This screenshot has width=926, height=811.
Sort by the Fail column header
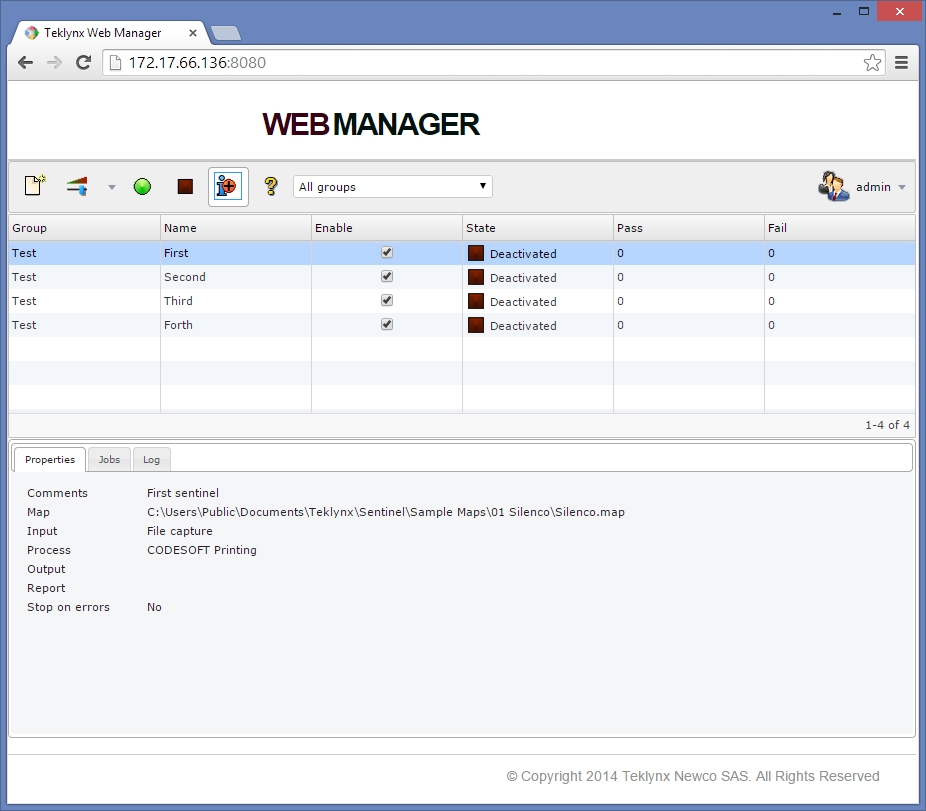840,228
